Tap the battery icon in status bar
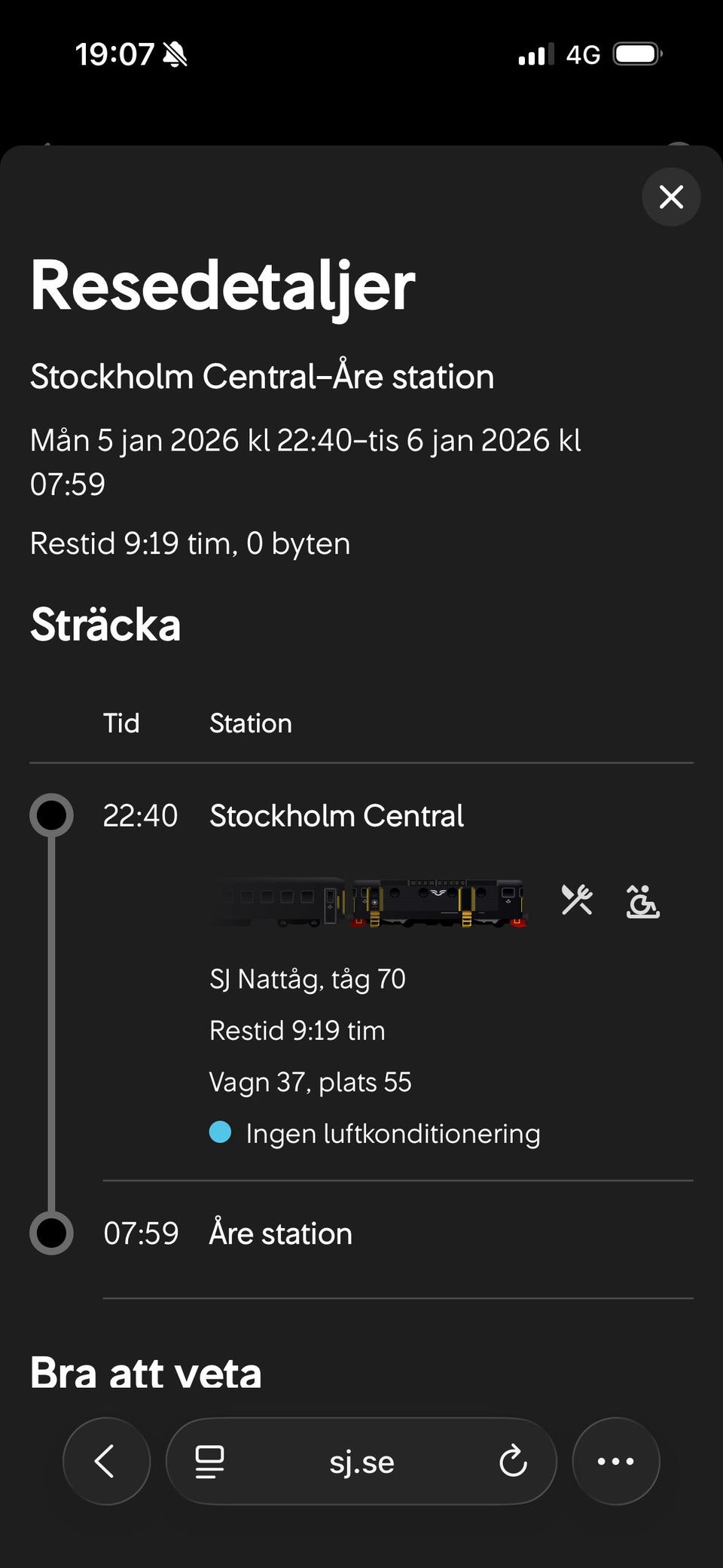Screen dimensions: 723x1568 [x=637, y=54]
